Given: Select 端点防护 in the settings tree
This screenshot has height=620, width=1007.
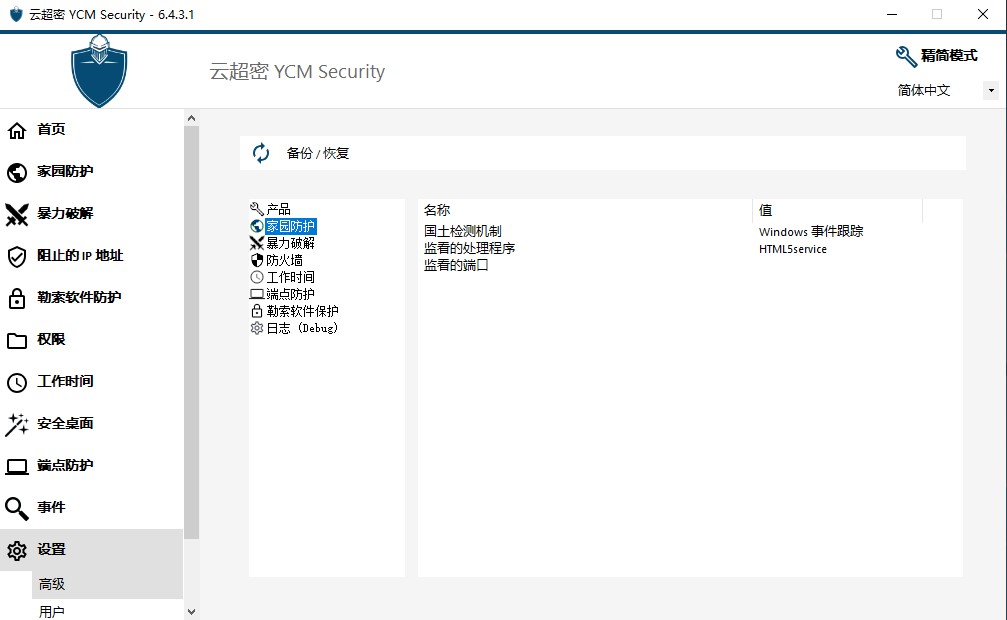Looking at the screenshot, I should (290, 294).
